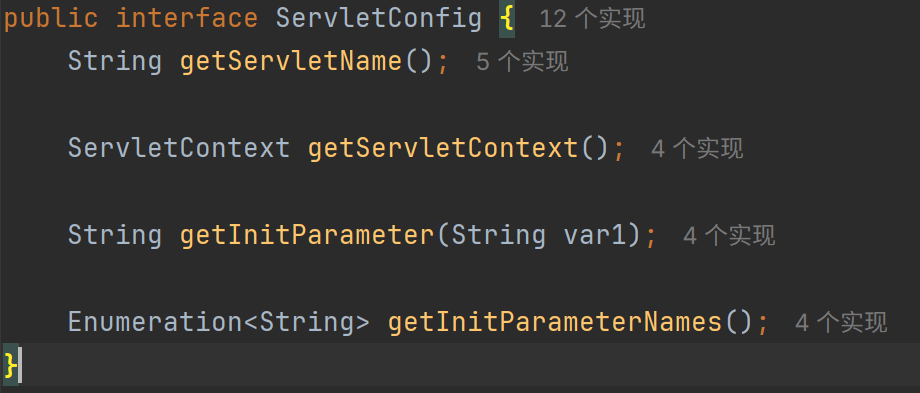Click the getInitParameterNames method name
The image size is (920, 393).
point(556,321)
